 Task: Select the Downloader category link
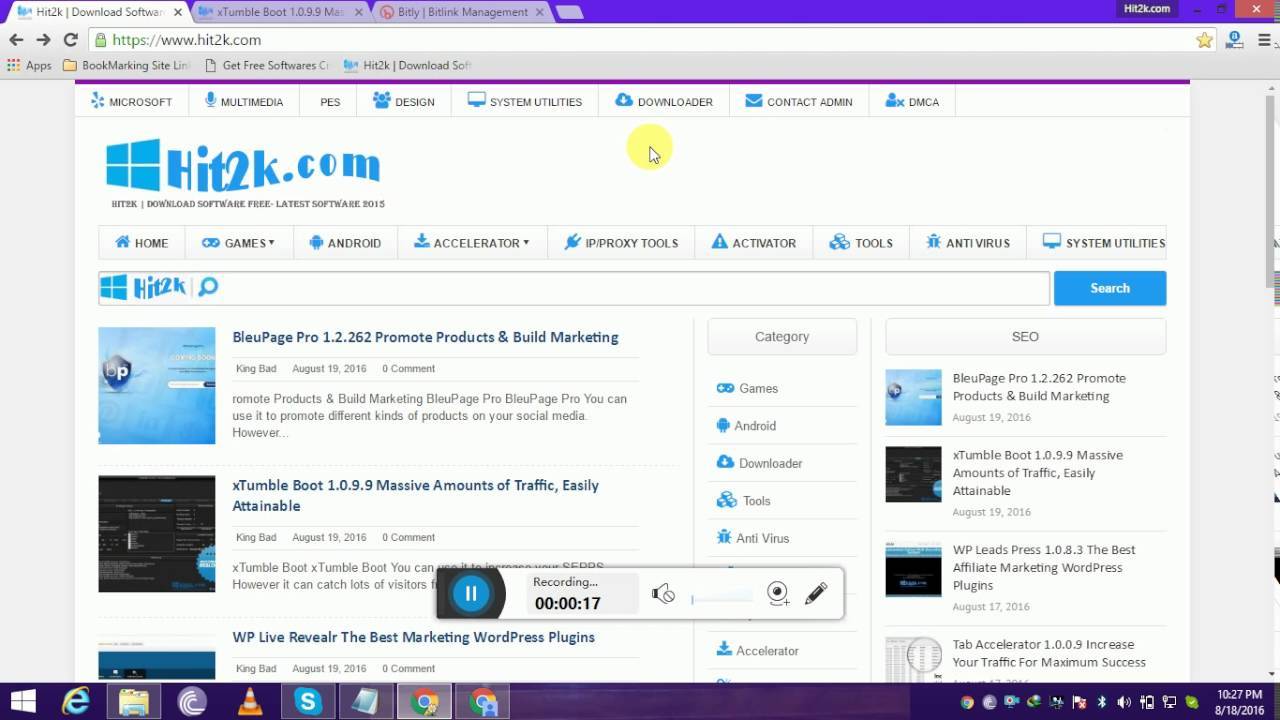pos(759,463)
